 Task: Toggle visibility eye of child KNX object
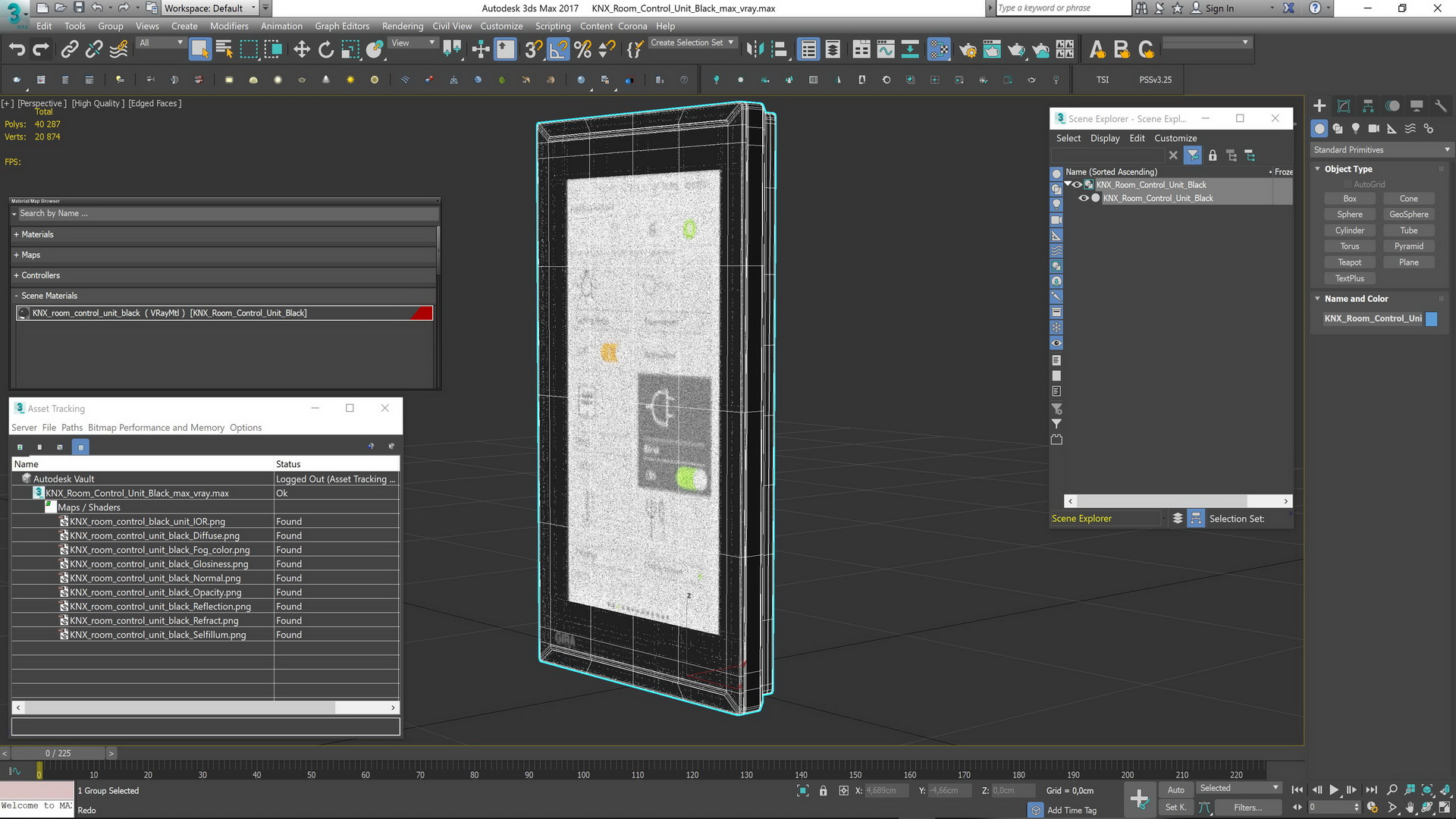[1084, 199]
